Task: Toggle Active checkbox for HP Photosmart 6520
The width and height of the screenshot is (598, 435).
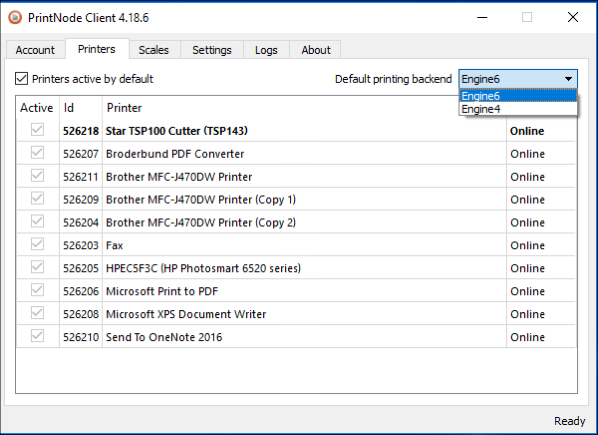Action: [x=37, y=267]
